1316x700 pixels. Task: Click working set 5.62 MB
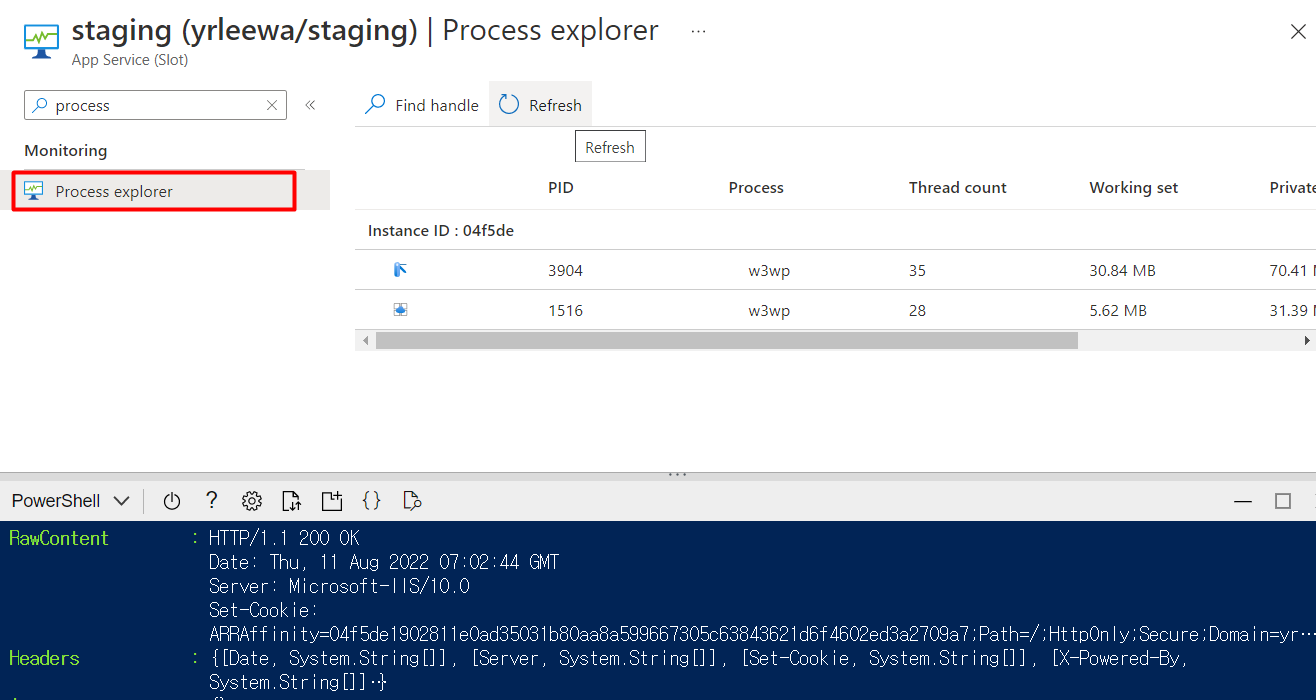1118,311
